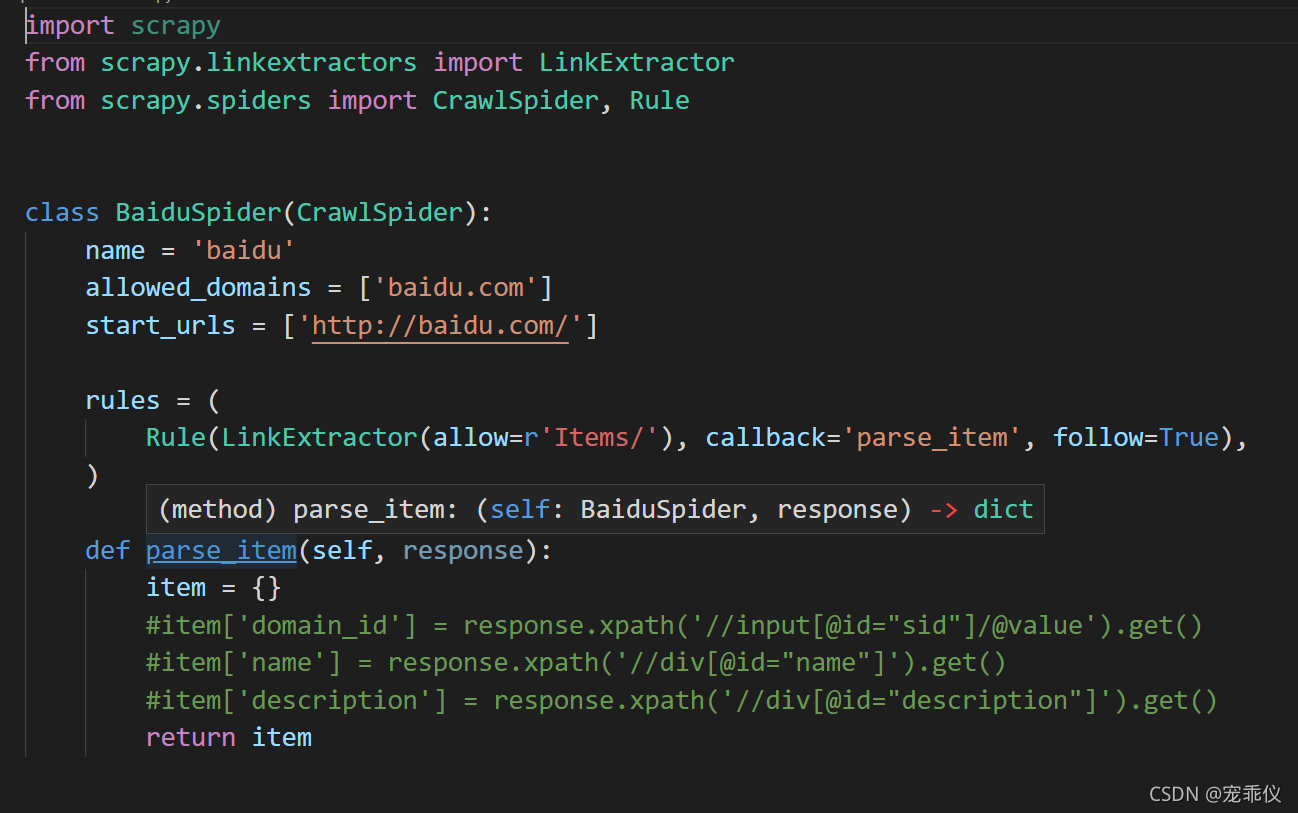Select LinkExtractor in the import line
The image size is (1298, 813).
(x=636, y=61)
